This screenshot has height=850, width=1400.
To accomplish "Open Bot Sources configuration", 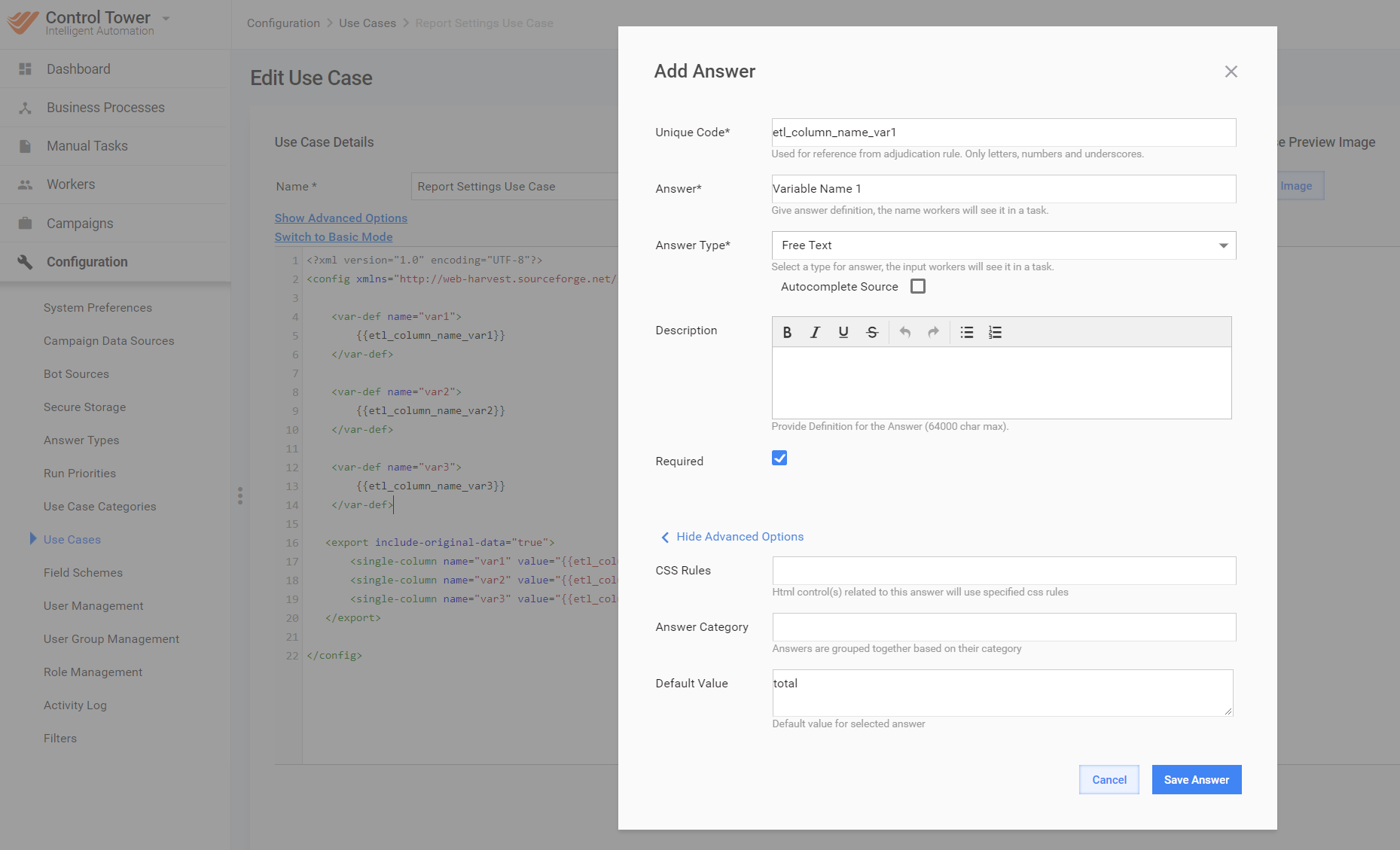I will (x=76, y=374).
